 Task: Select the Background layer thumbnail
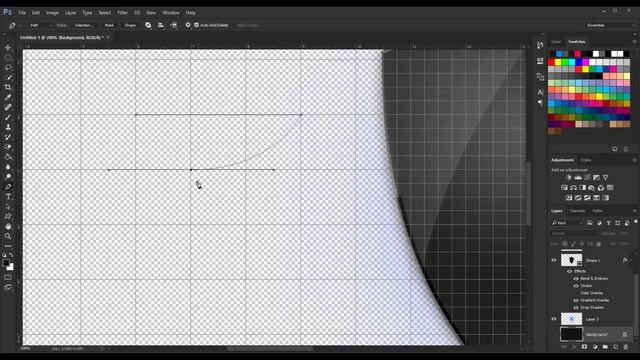tap(571, 334)
